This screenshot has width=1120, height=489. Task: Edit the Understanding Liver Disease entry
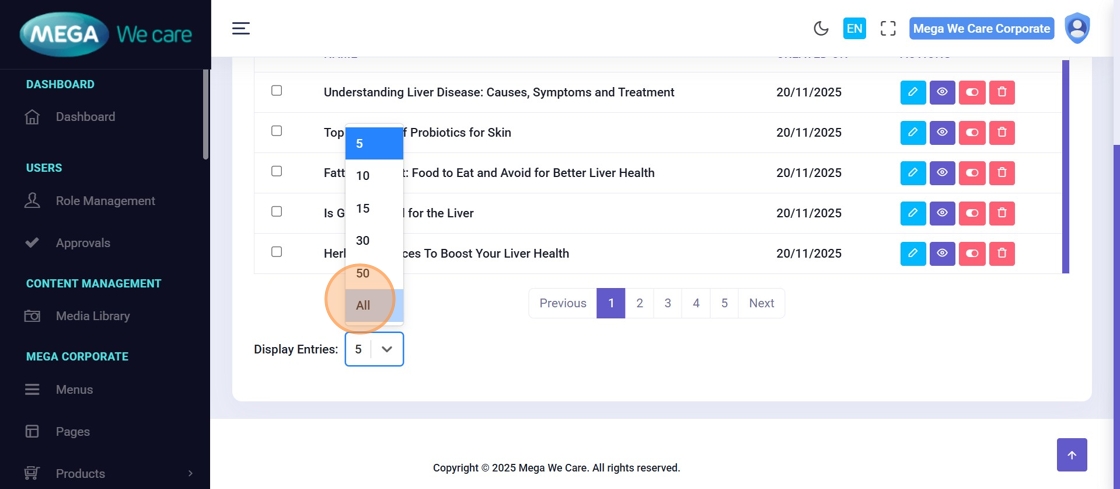[x=913, y=92]
